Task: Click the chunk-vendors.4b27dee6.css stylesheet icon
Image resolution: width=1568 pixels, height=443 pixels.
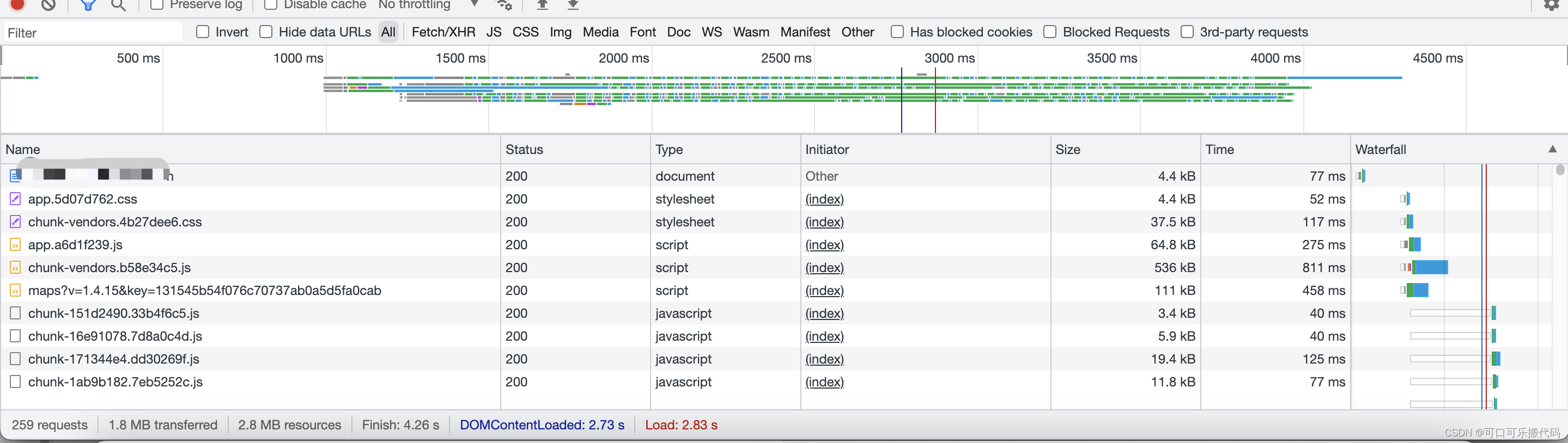Action: (x=15, y=222)
